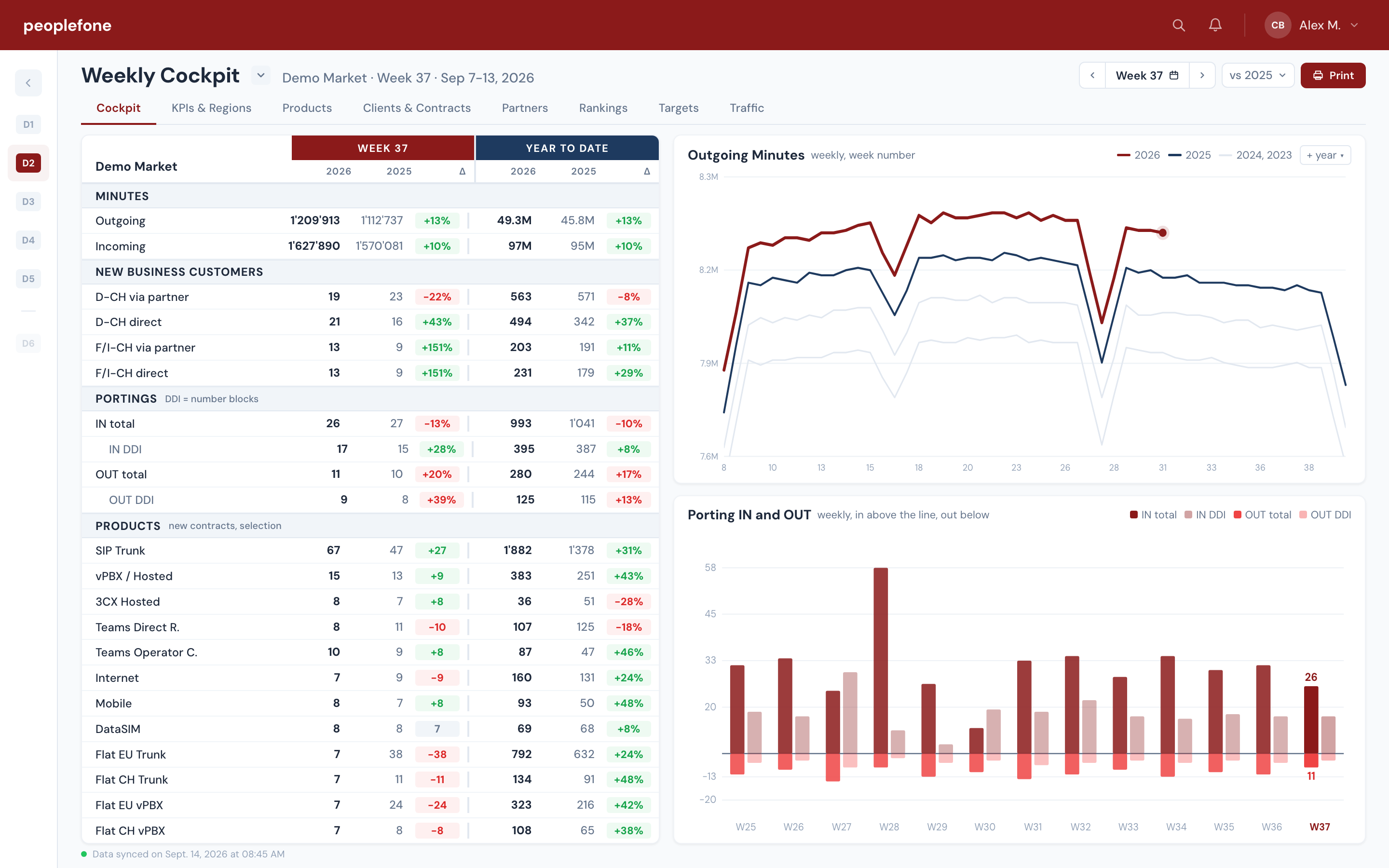Image resolution: width=1389 pixels, height=868 pixels.
Task: Click the OUT total red legend swatch
Action: click(1238, 515)
